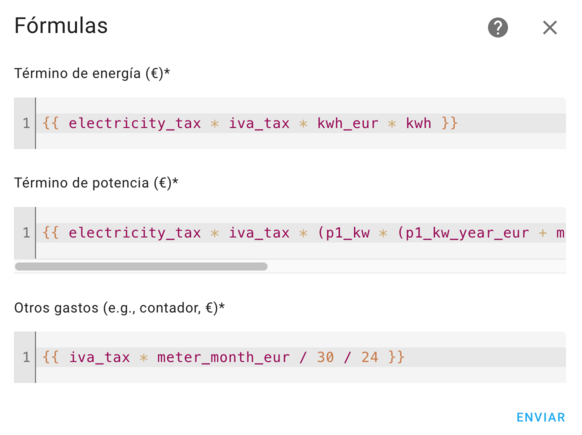Place cursor on kwh_eur in energy formula
This screenshot has height=435, width=582.
click(347, 123)
